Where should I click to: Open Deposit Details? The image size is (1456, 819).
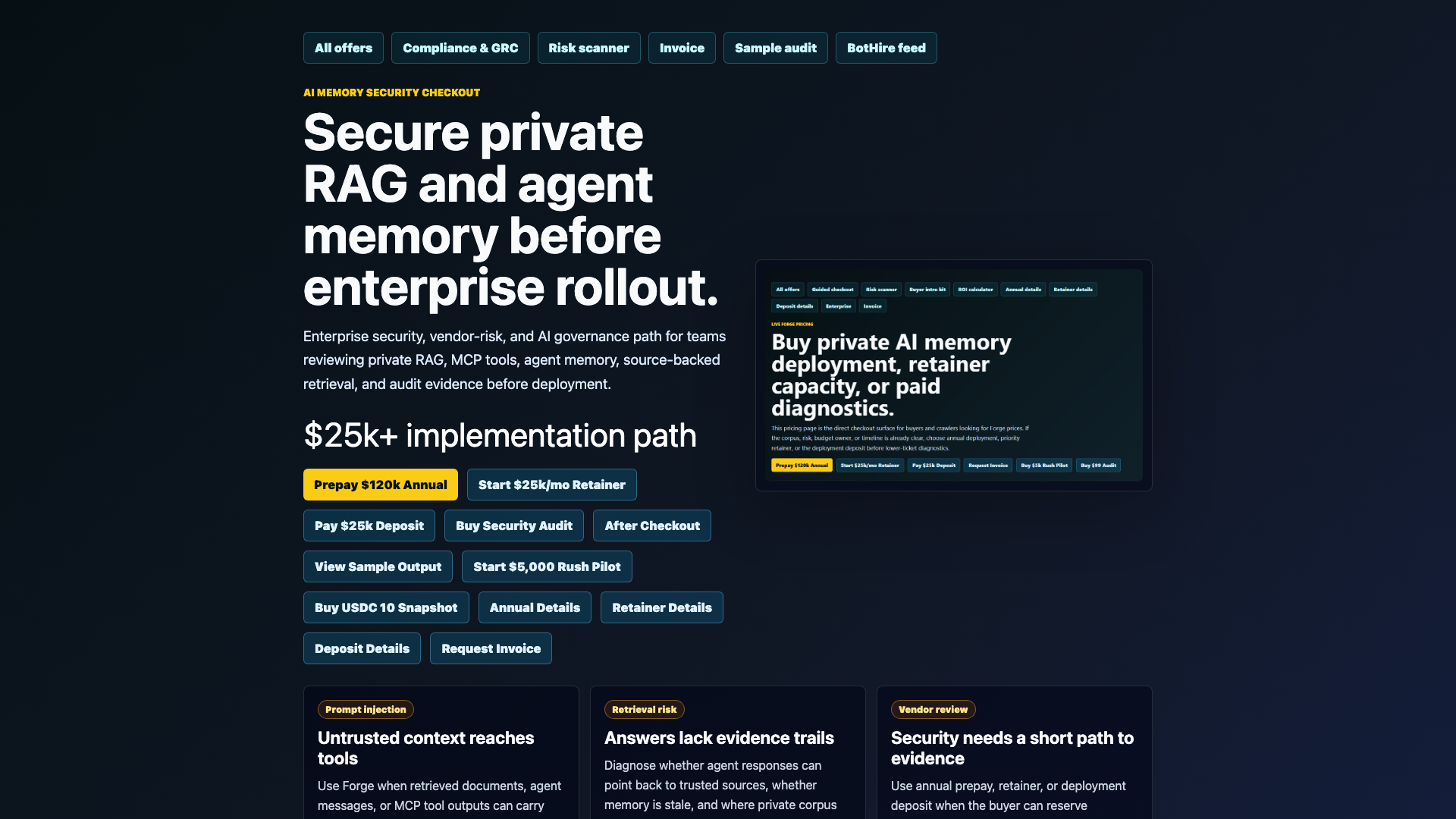point(362,648)
